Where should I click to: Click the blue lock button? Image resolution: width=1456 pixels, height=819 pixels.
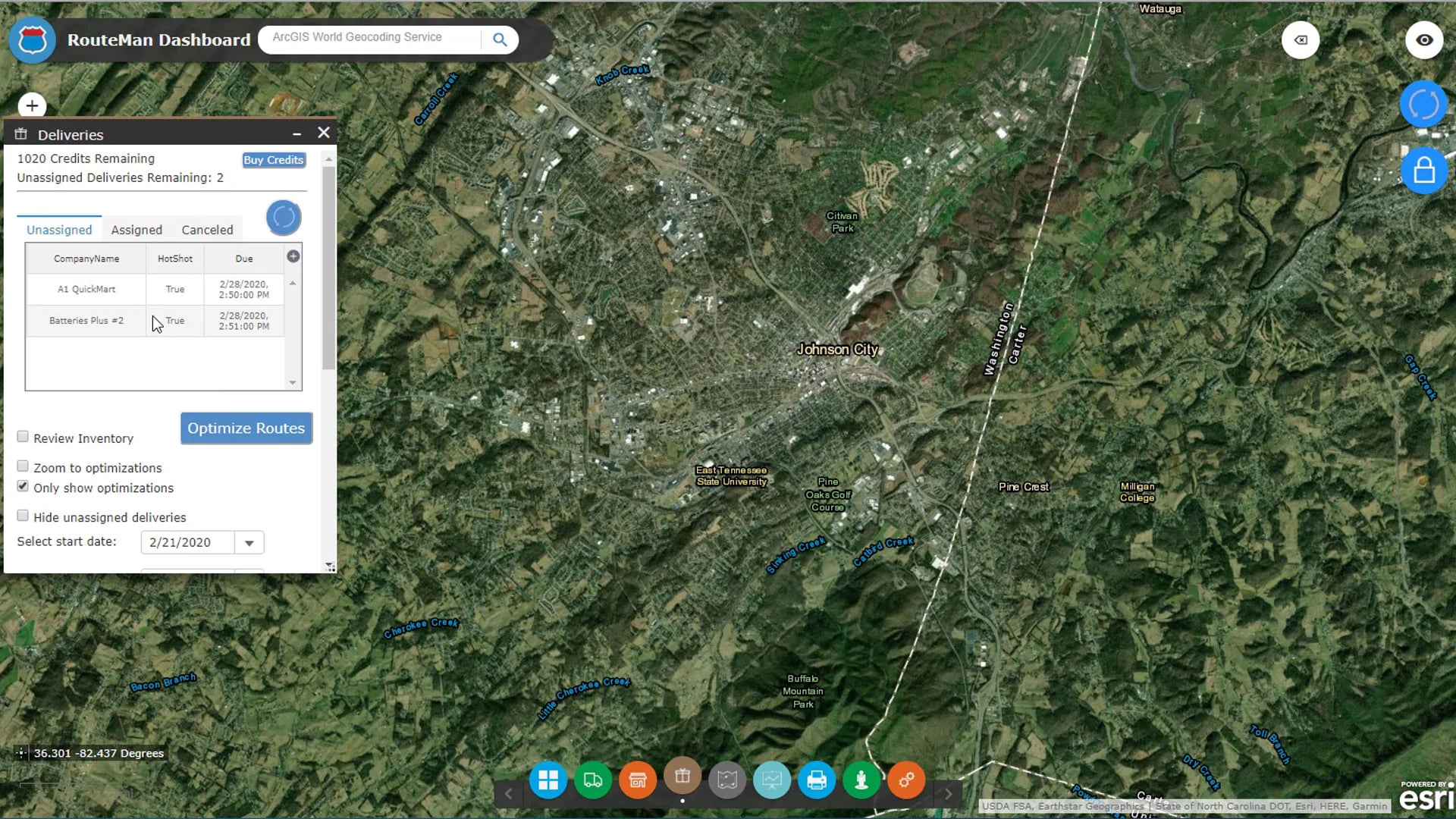click(x=1423, y=171)
